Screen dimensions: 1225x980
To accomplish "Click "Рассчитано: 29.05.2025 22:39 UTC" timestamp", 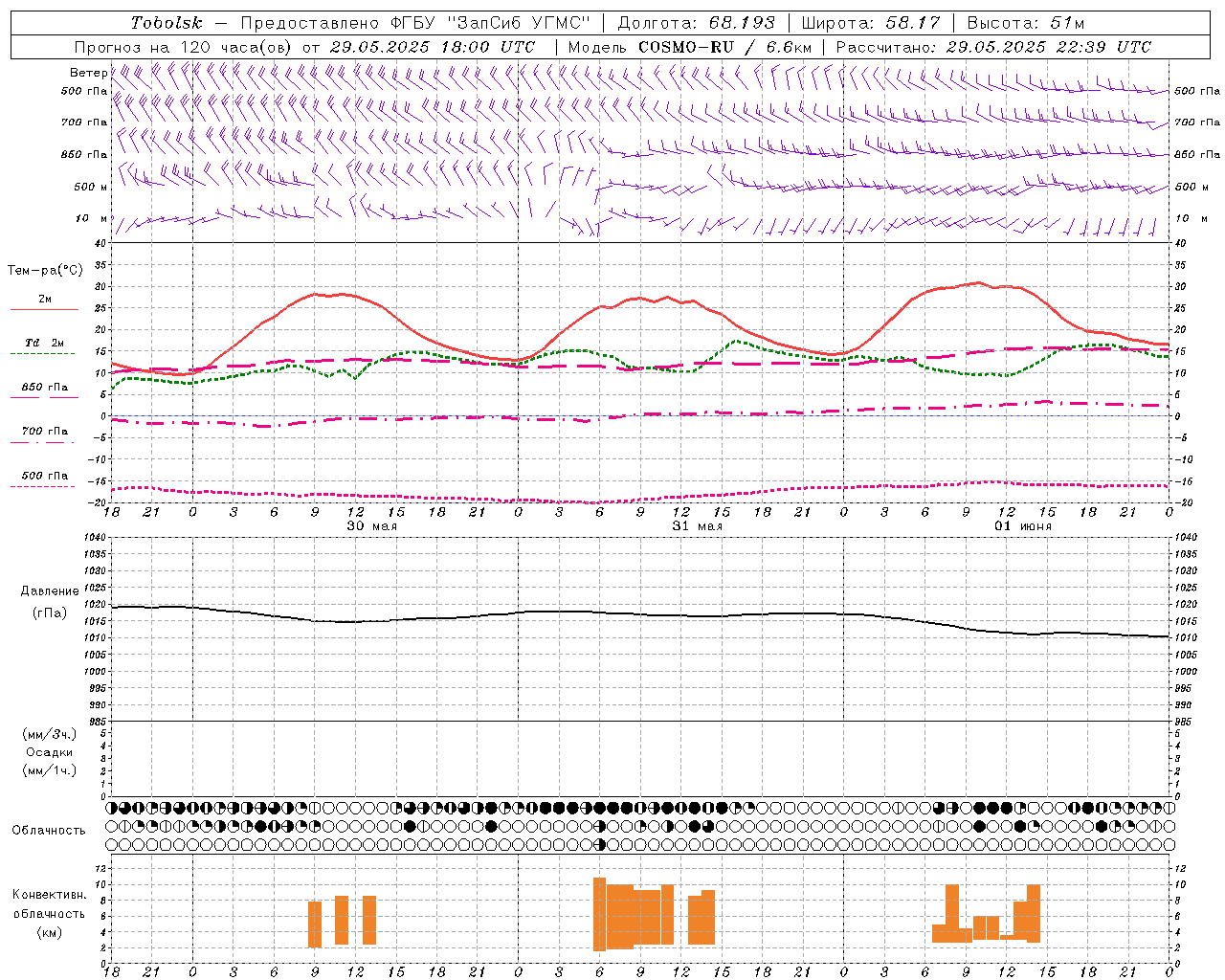I will 993,47.
